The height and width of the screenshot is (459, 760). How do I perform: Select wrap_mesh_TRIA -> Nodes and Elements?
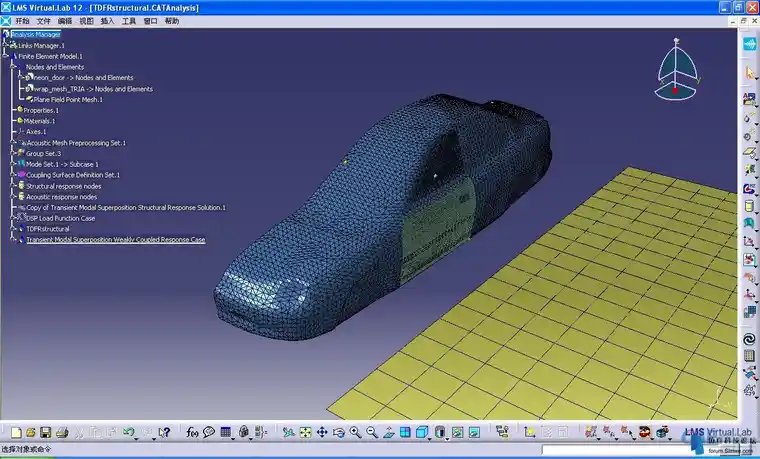click(x=93, y=89)
